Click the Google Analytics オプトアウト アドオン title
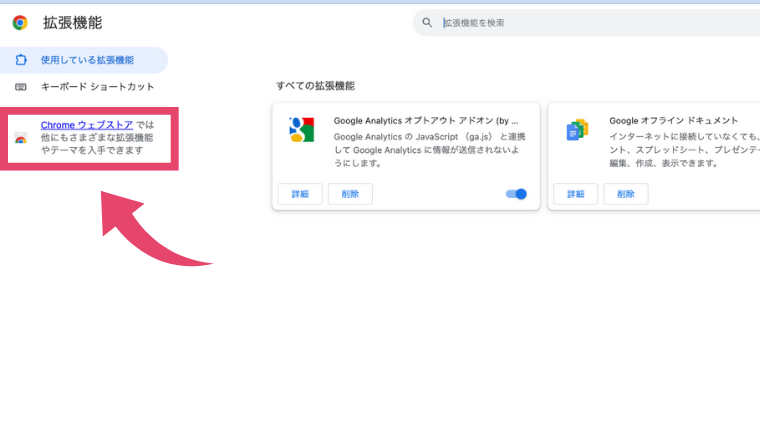 426,121
